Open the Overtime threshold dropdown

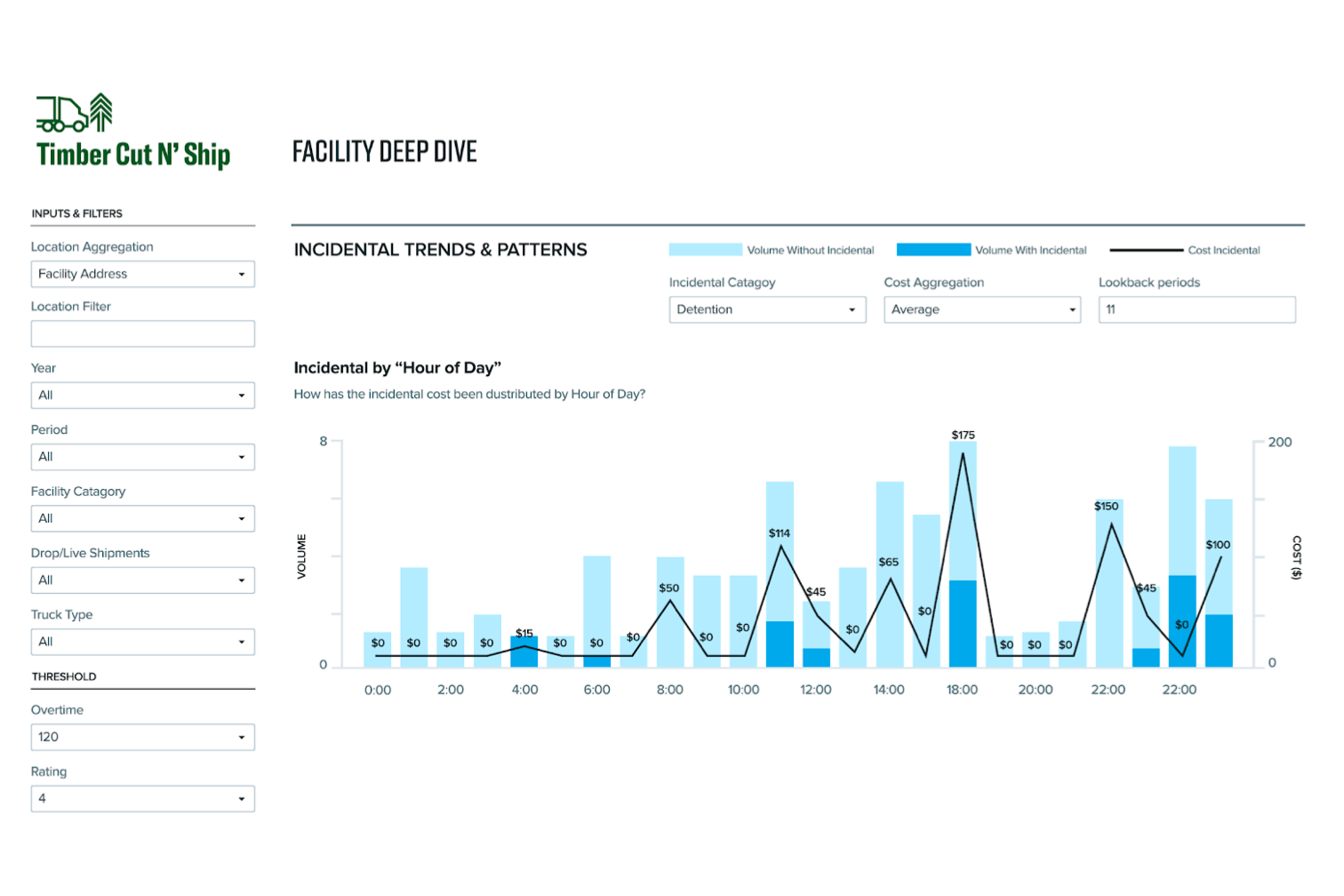[x=142, y=737]
